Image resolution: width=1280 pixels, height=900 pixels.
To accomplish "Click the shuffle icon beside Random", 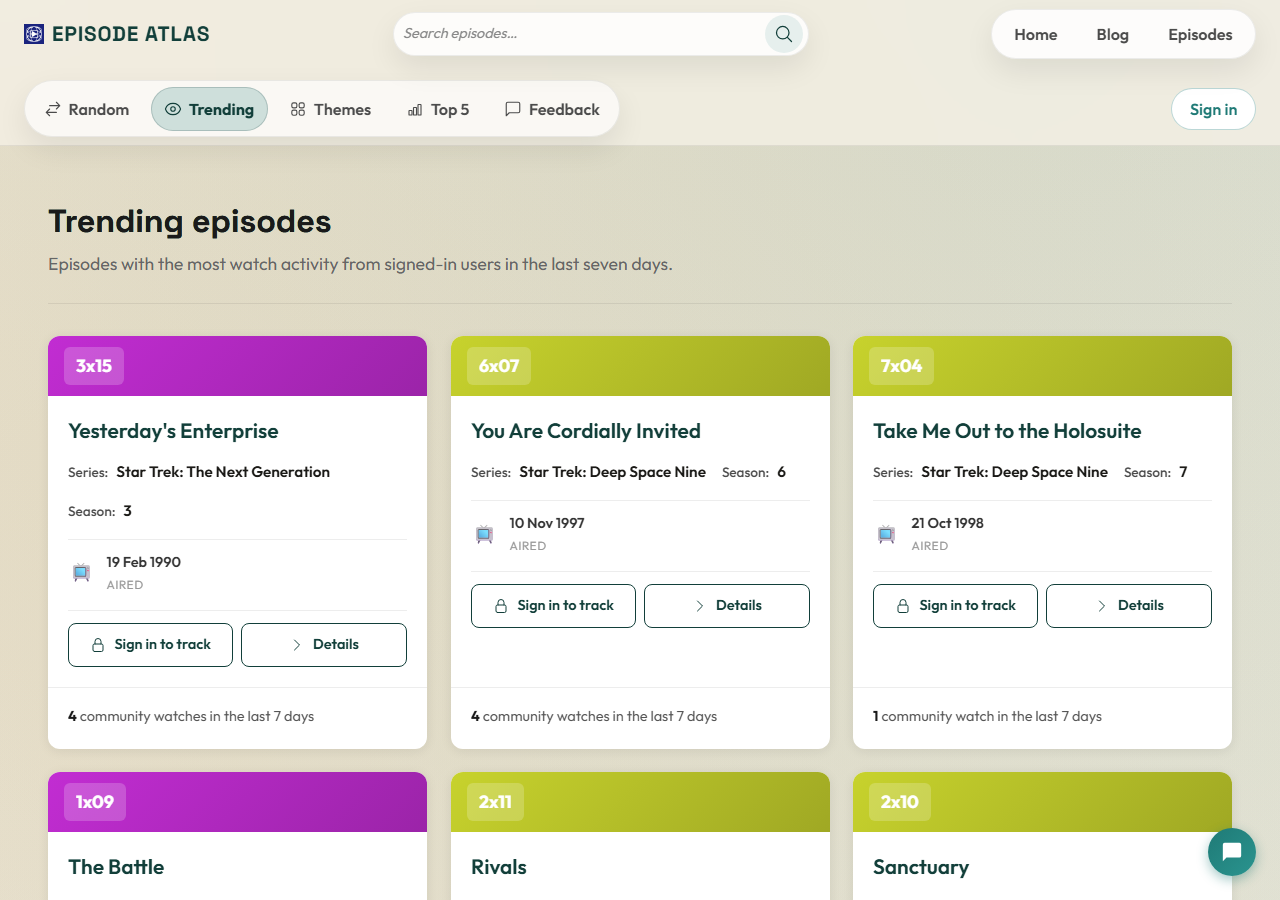I will point(53,110).
